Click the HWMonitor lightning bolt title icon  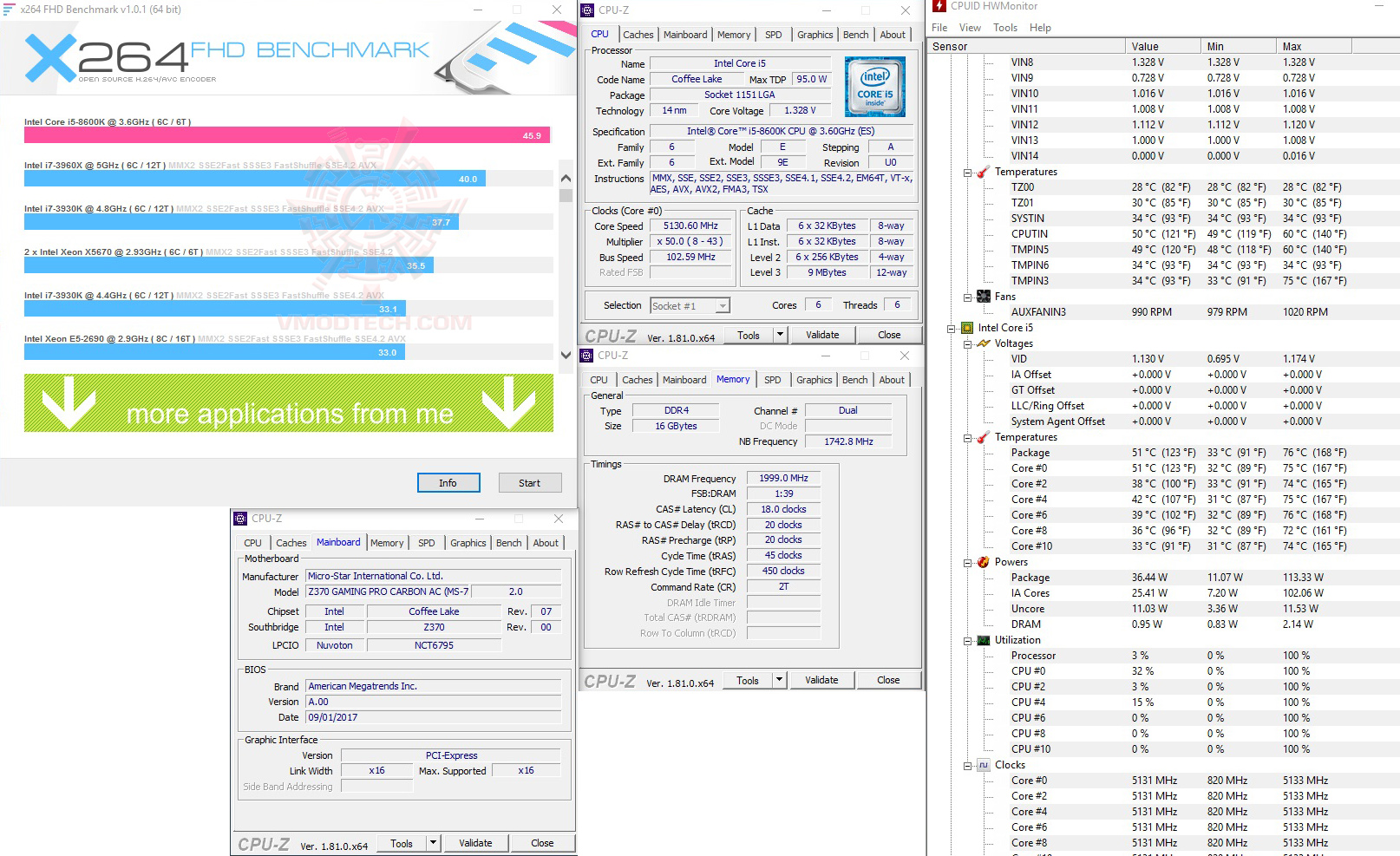[x=939, y=6]
